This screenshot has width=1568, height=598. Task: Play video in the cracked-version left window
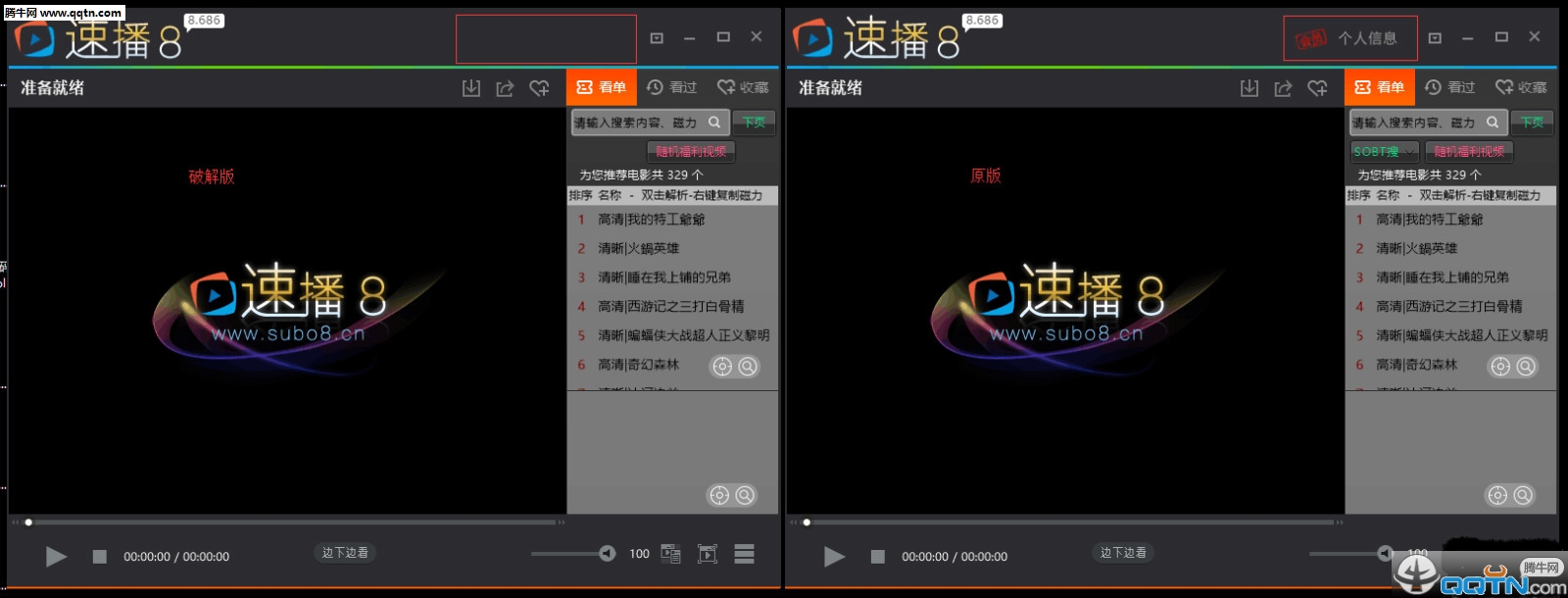coord(56,557)
